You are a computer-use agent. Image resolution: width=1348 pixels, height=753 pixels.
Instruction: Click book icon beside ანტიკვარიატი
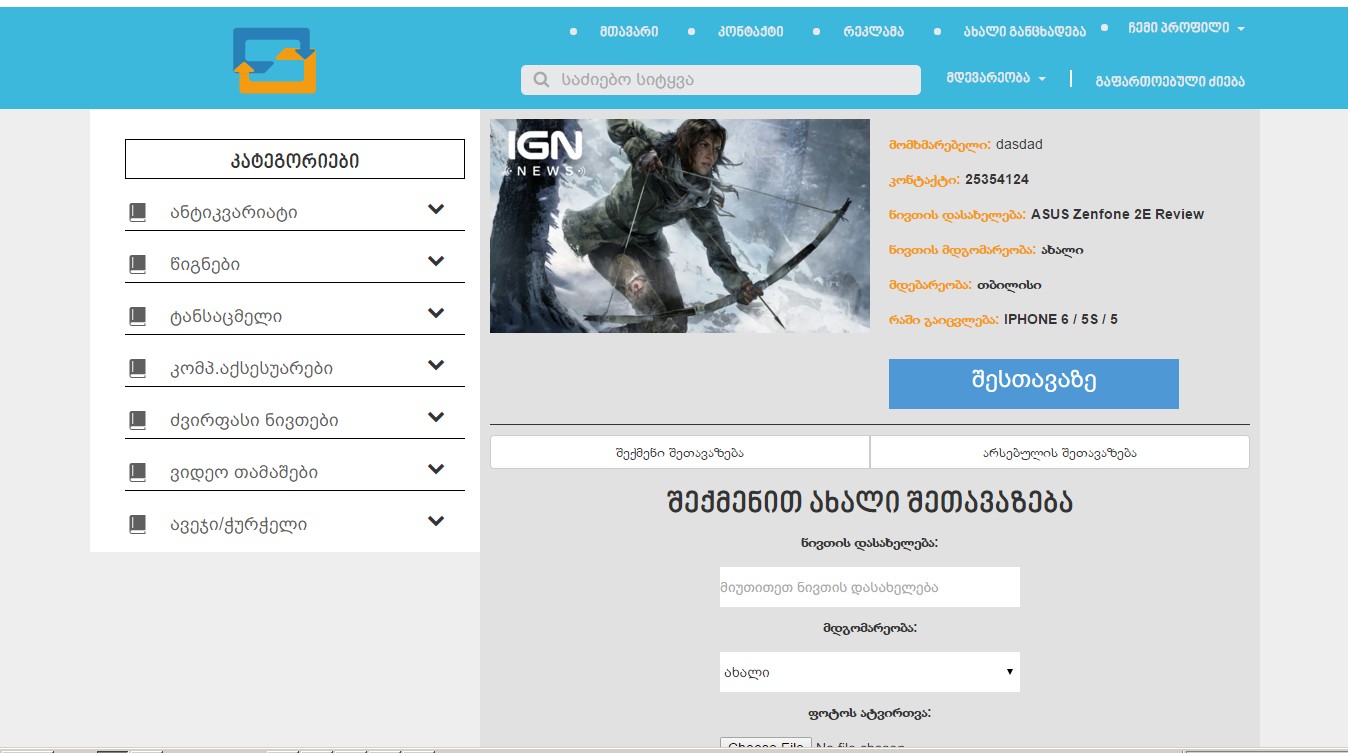pyautogui.click(x=138, y=212)
